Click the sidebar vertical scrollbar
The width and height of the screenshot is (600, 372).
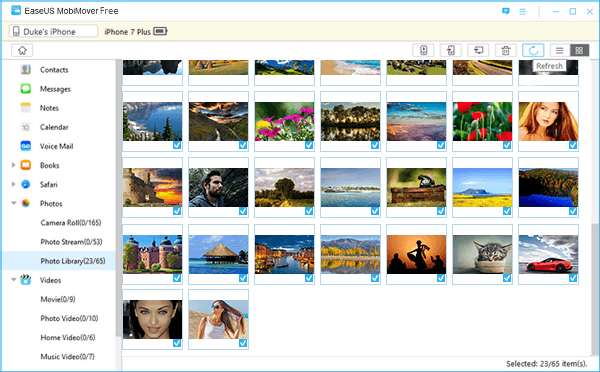point(119,199)
